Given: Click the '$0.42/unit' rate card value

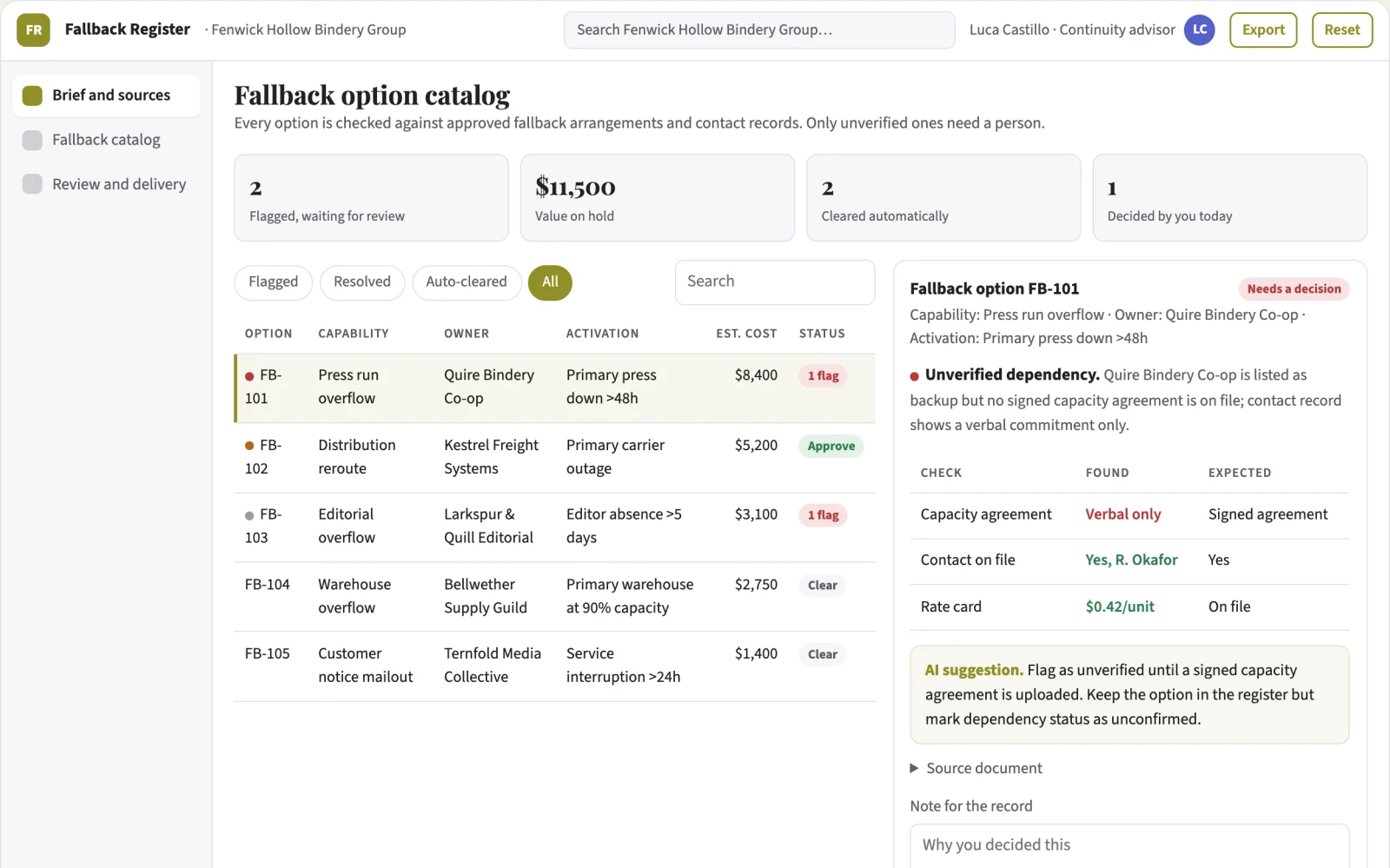Looking at the screenshot, I should [1120, 607].
